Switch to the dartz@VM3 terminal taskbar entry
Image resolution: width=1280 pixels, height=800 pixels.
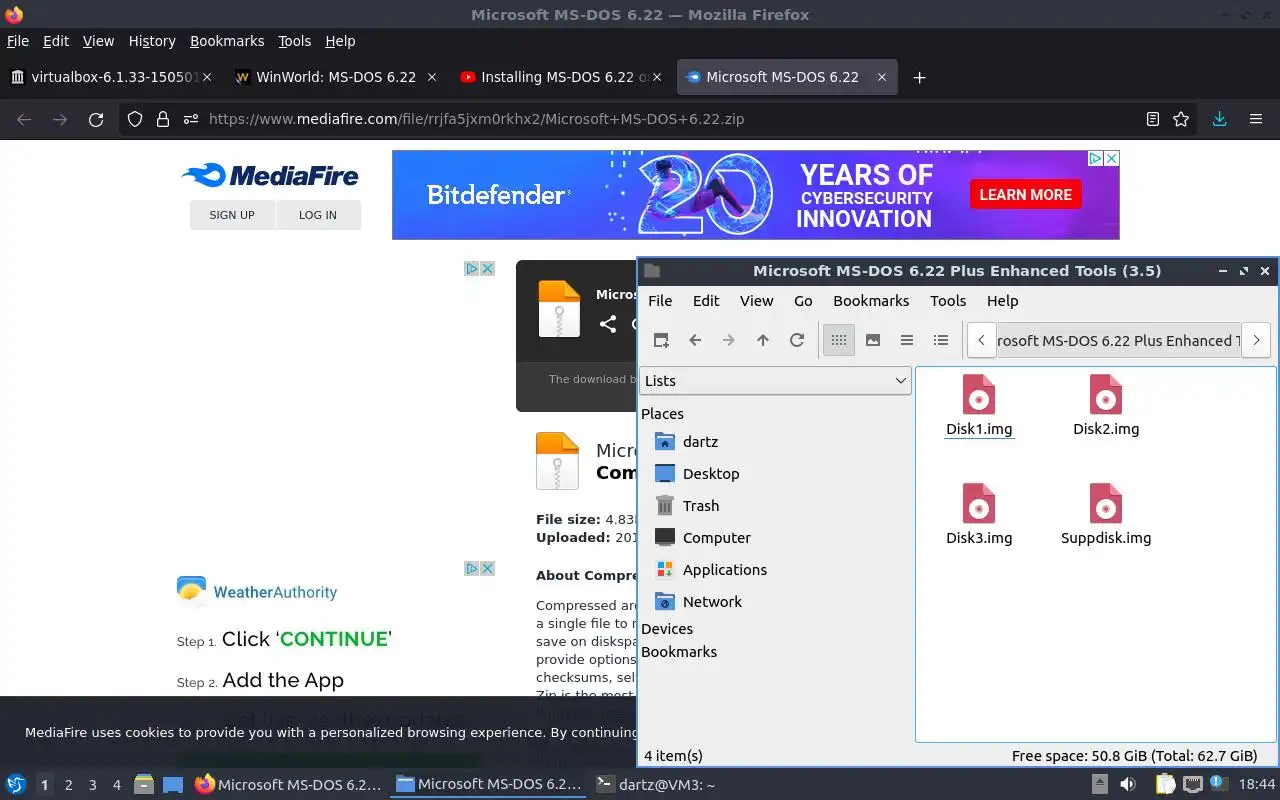[655, 785]
